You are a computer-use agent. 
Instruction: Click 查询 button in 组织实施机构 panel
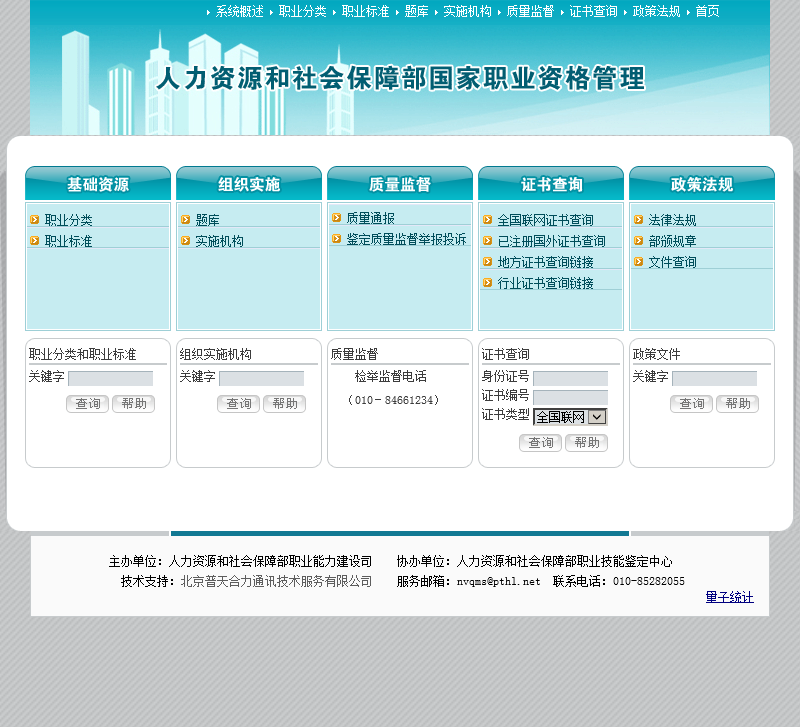pyautogui.click(x=238, y=404)
